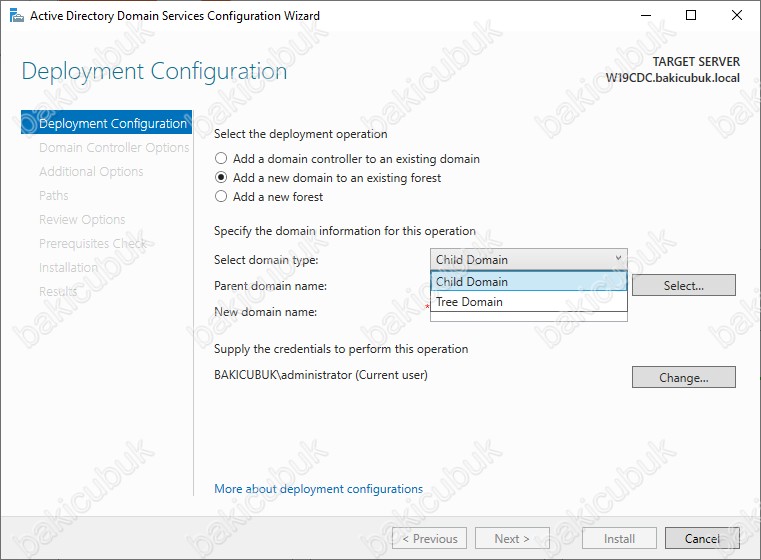Image resolution: width=761 pixels, height=560 pixels.
Task: Collapse the Select domain type combo box
Action: click(529, 260)
